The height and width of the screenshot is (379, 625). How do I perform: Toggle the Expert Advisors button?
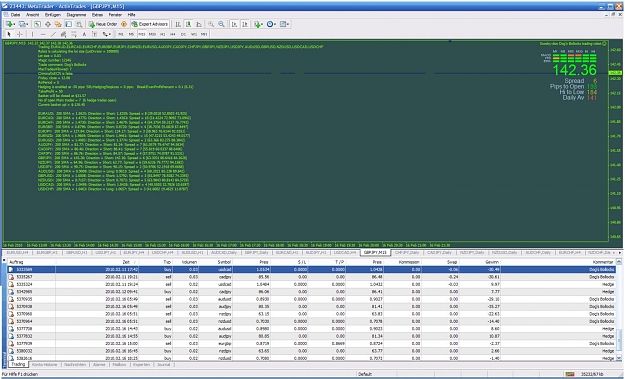(x=149, y=24)
